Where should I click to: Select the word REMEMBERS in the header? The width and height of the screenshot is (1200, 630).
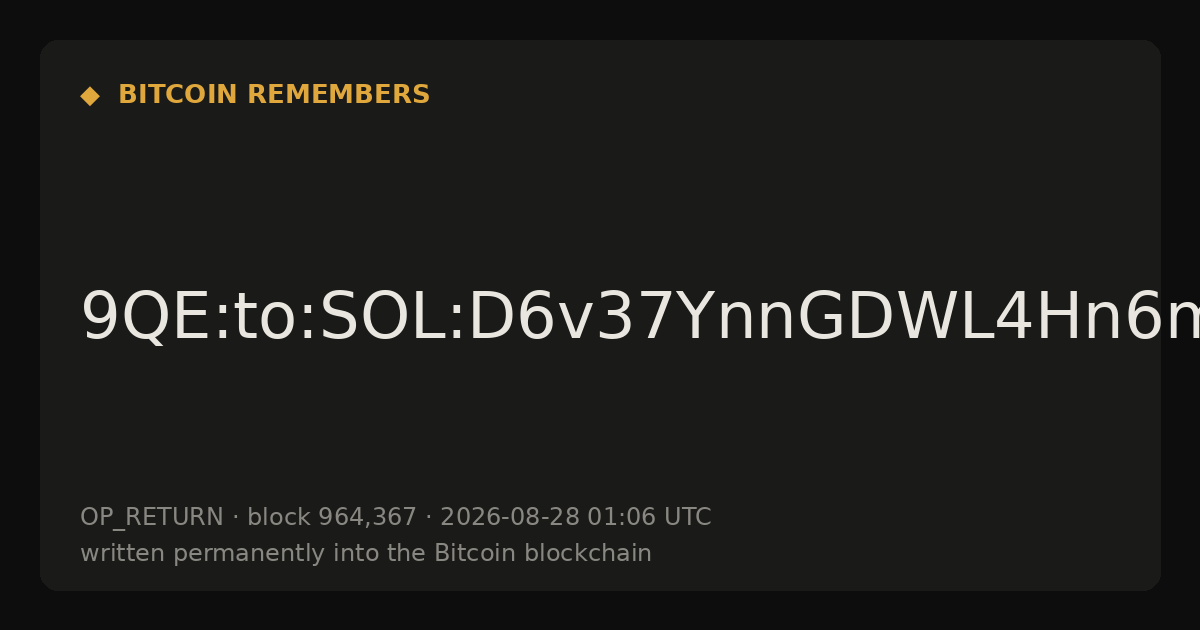tap(338, 95)
